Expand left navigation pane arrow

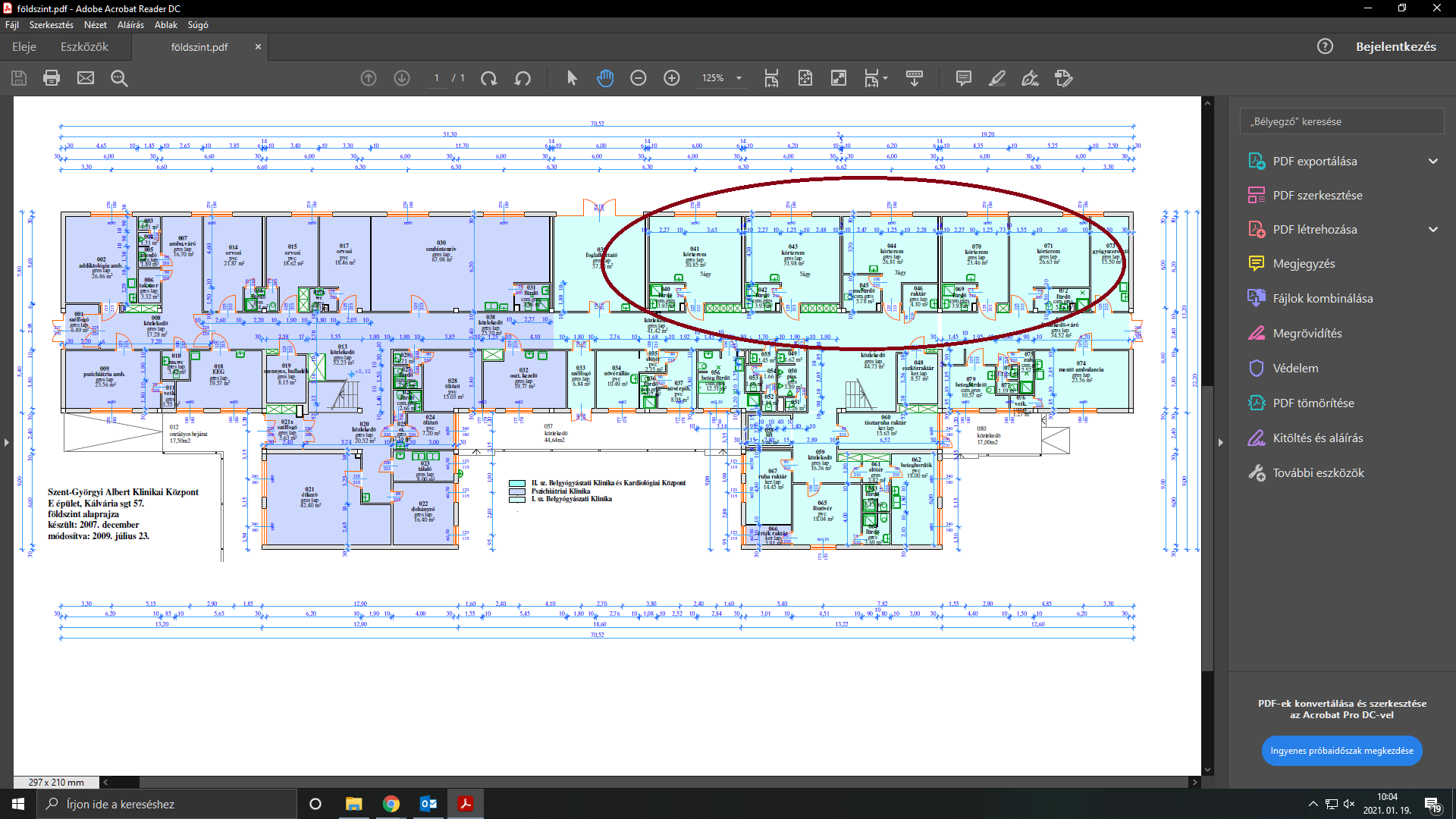(7, 442)
